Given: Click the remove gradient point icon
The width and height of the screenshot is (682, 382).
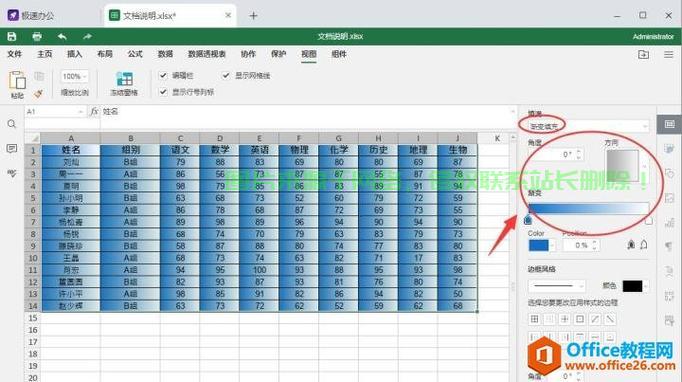Looking at the screenshot, I should [x=644, y=245].
